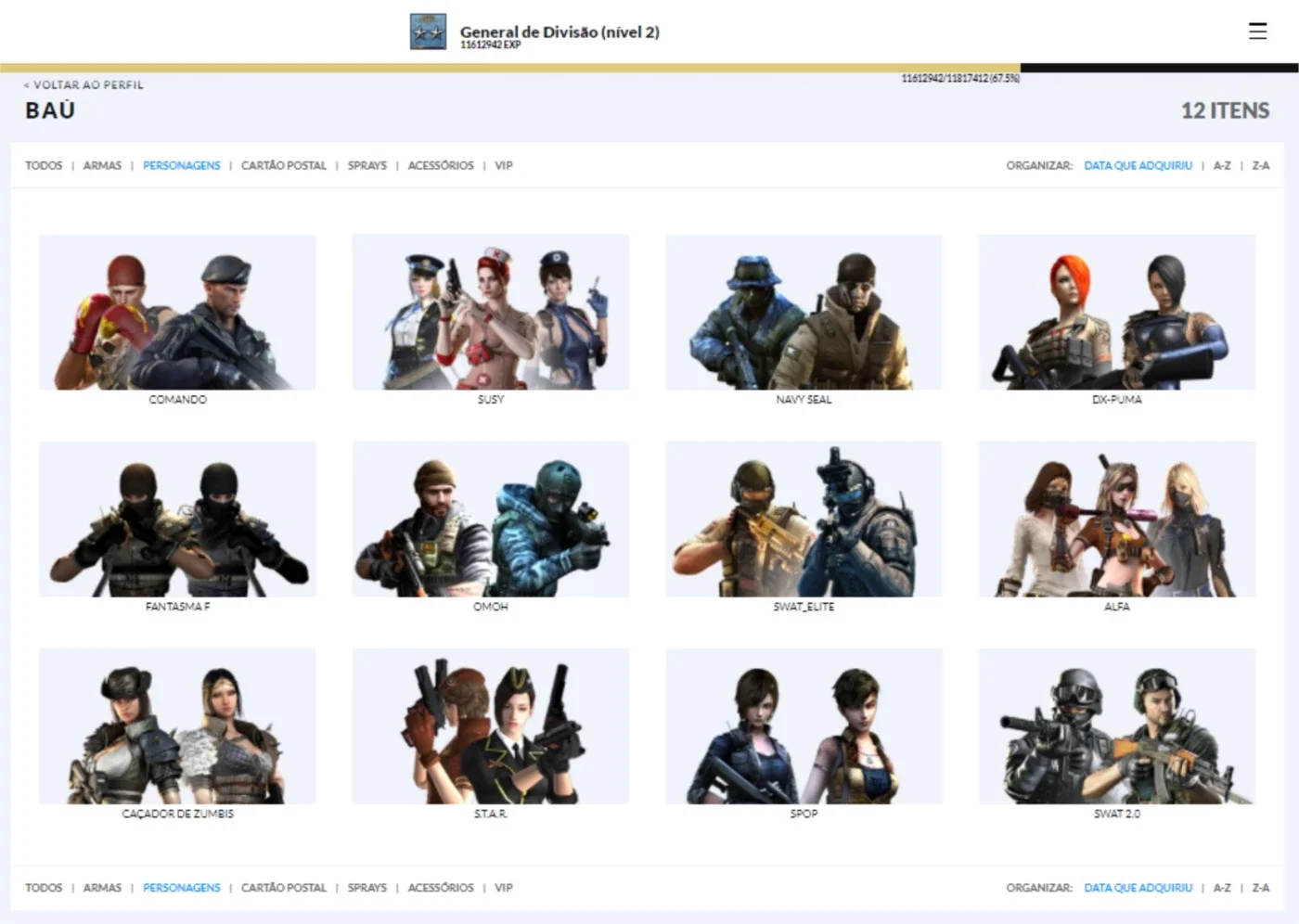
Task: Open the ALFA character thumbnail
Action: [1117, 519]
